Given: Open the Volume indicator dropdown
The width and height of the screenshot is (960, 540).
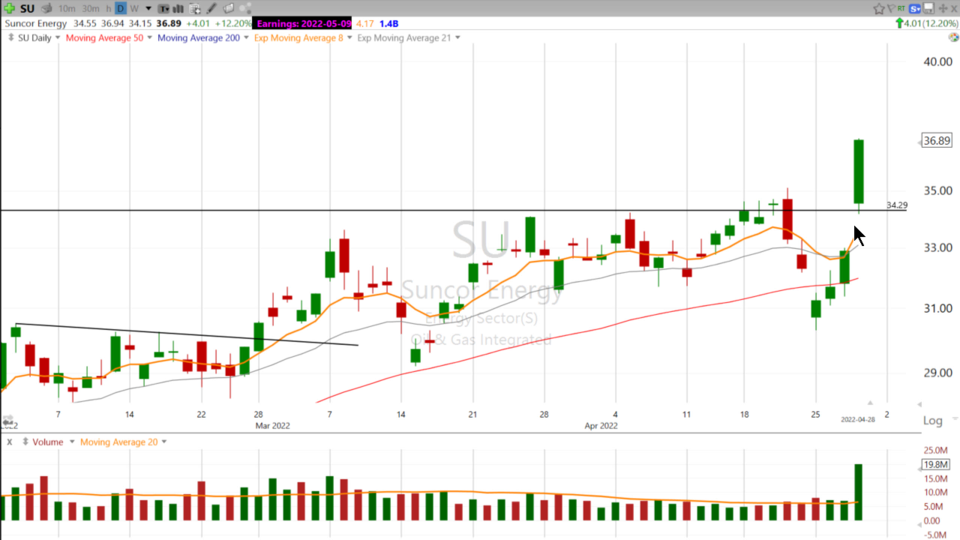Looking at the screenshot, I should click(x=72, y=442).
